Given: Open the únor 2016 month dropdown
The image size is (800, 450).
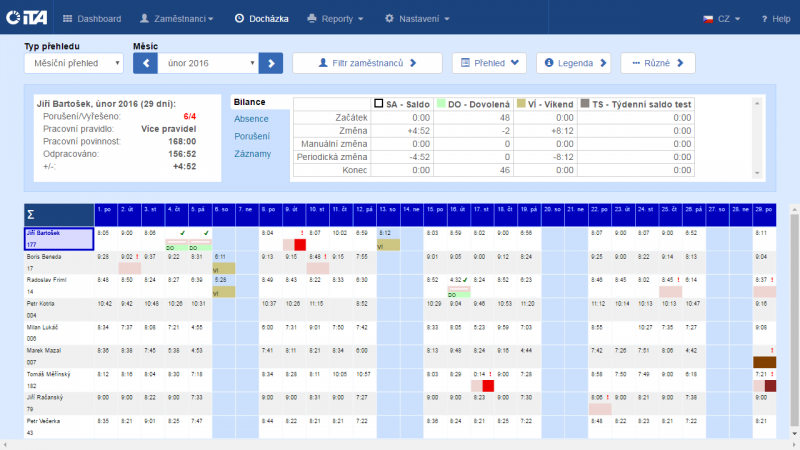Looking at the screenshot, I should (x=208, y=63).
